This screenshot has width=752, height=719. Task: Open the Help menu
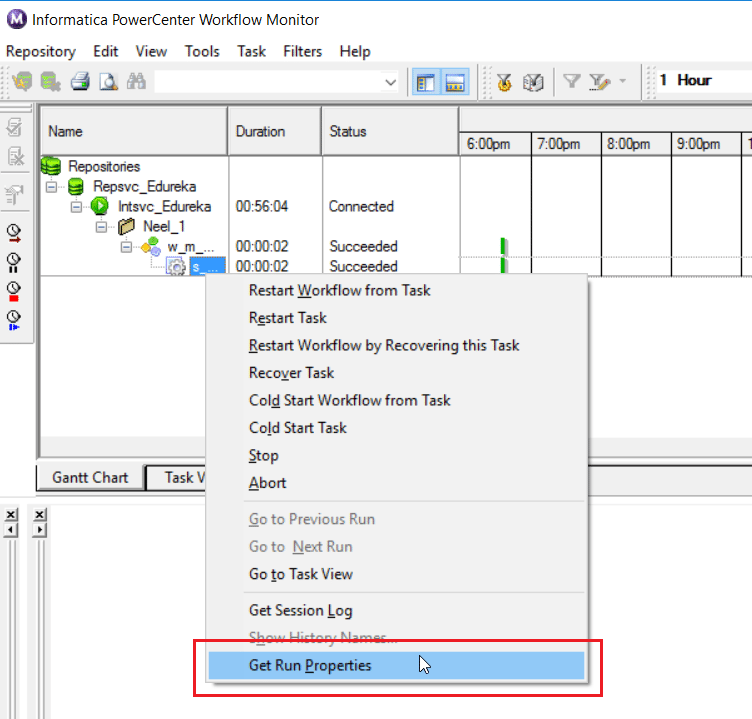click(x=355, y=51)
